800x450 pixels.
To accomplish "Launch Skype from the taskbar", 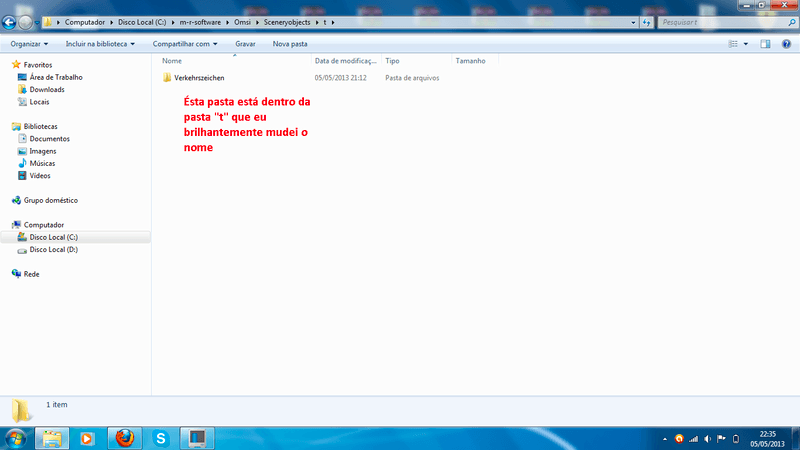I will pos(160,438).
